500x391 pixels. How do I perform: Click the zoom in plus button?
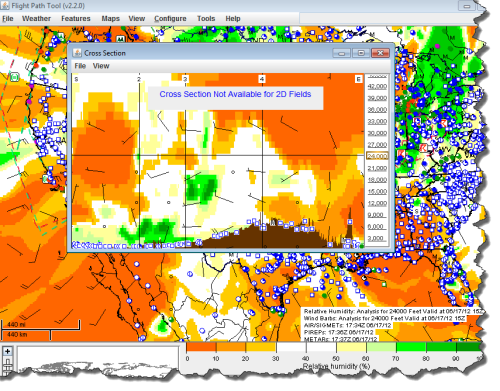click(x=7, y=351)
